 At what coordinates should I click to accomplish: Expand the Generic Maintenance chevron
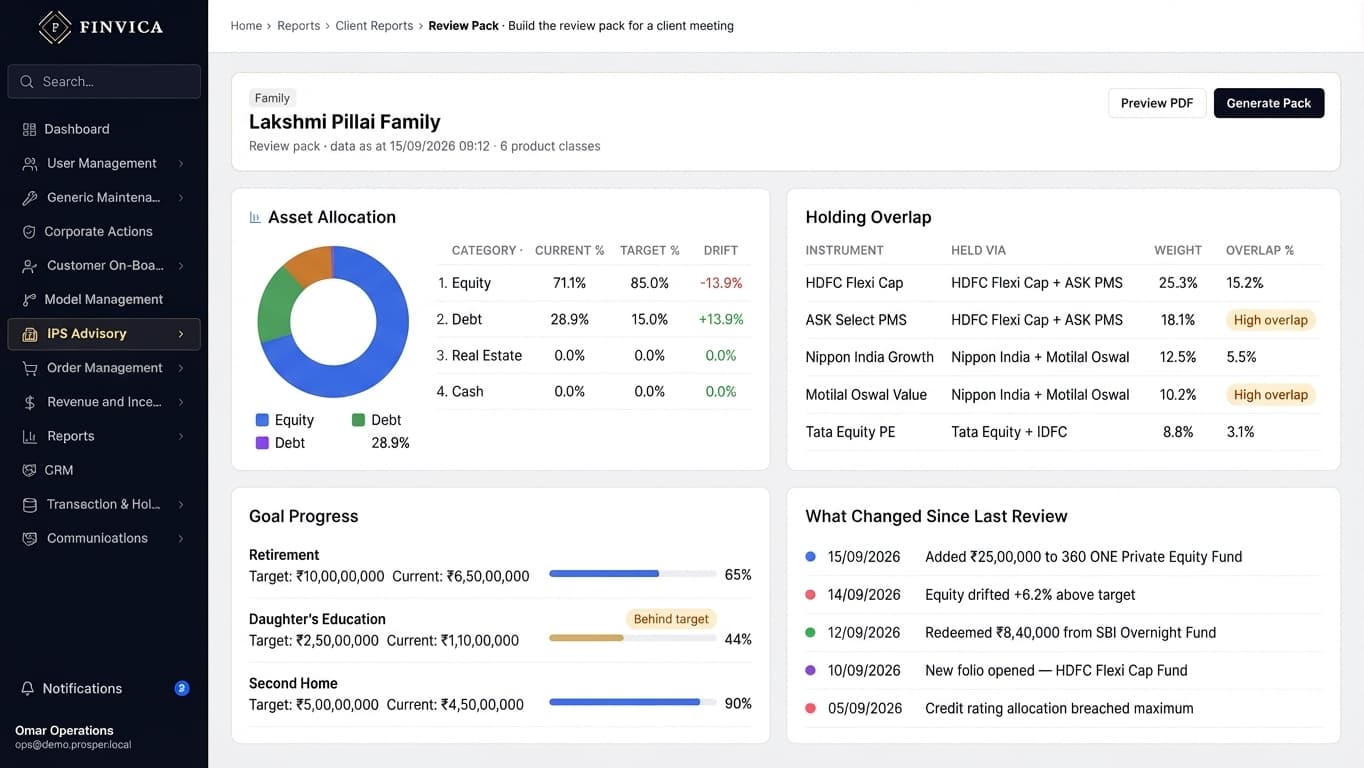pos(181,197)
